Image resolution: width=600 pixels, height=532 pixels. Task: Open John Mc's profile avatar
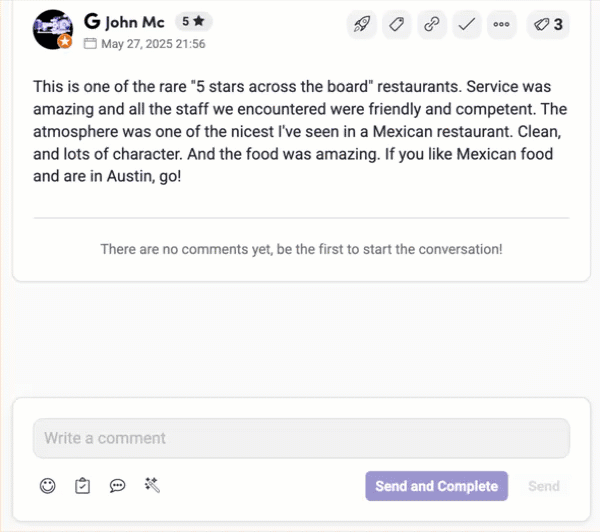pos(53,29)
